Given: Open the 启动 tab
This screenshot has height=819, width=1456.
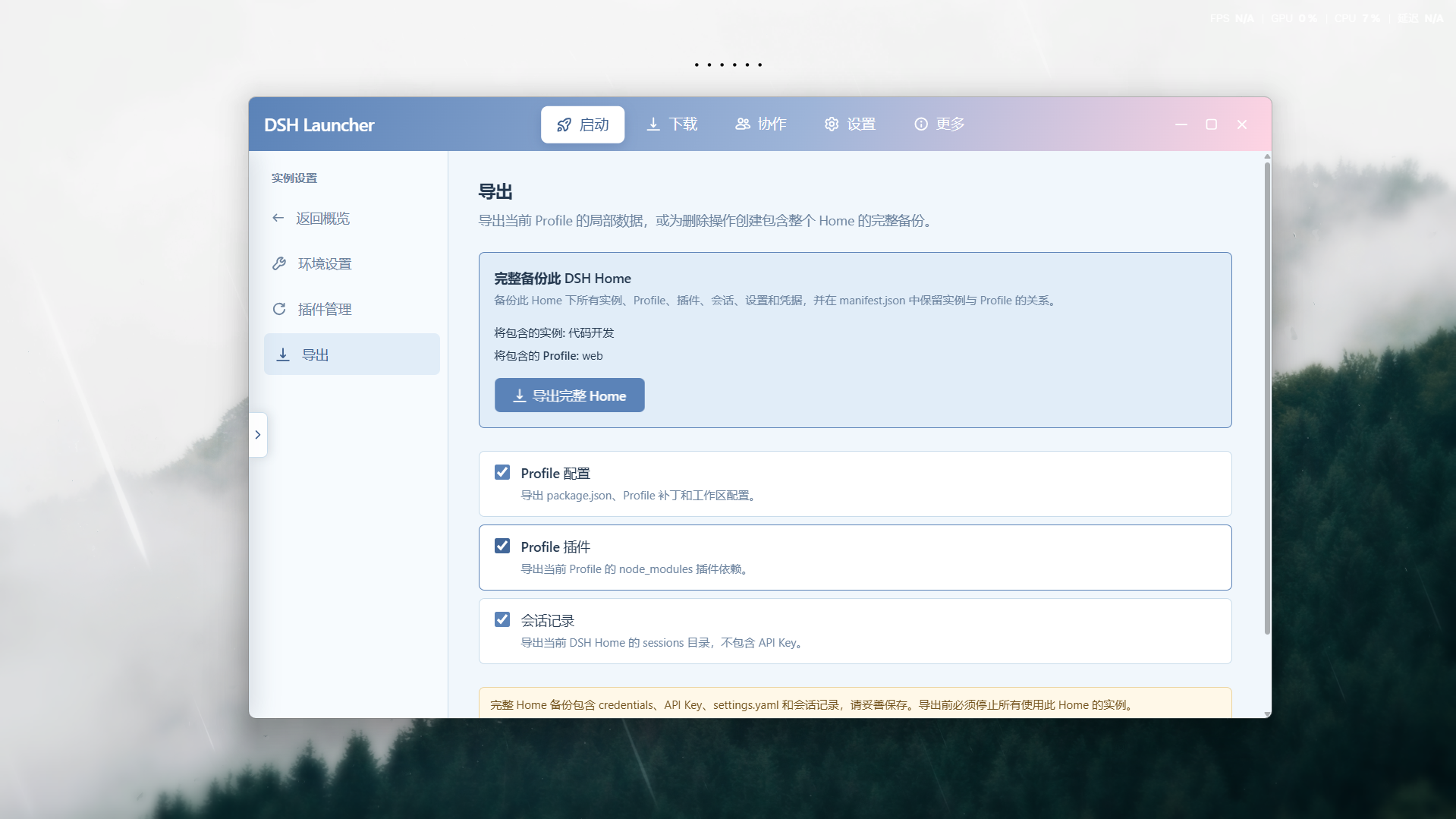Looking at the screenshot, I should (583, 124).
